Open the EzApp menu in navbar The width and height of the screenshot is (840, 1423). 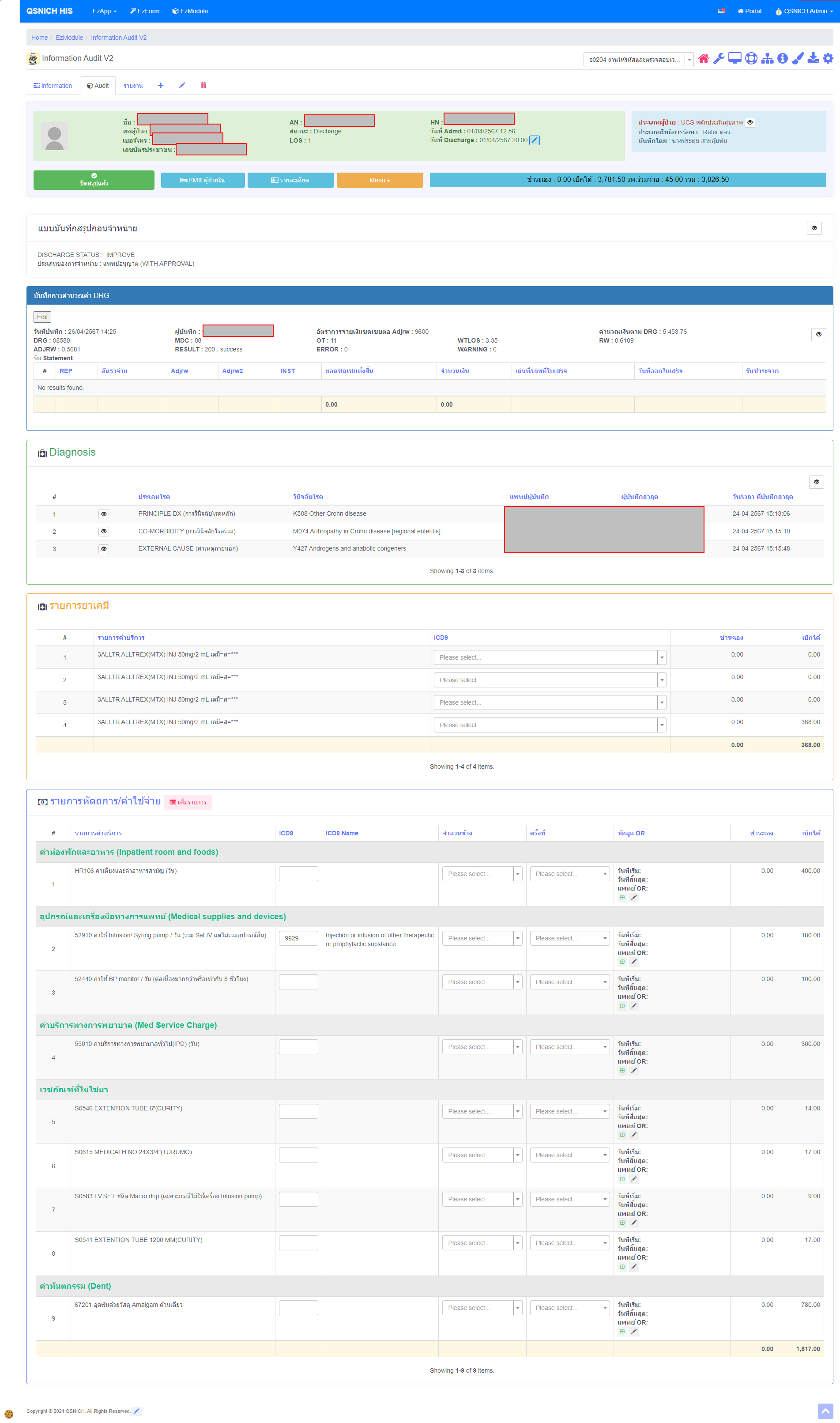(x=104, y=11)
